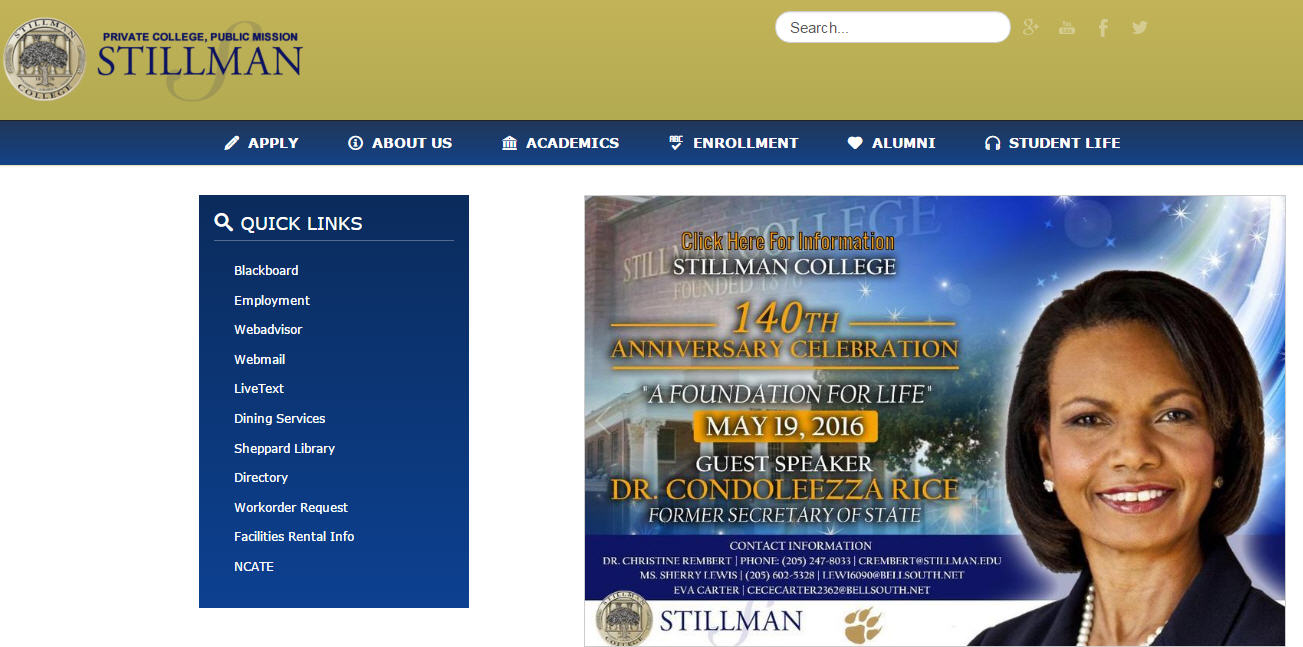Viewport: 1303px width, 647px height.
Task: Follow the Dining Services link
Action: tap(279, 419)
